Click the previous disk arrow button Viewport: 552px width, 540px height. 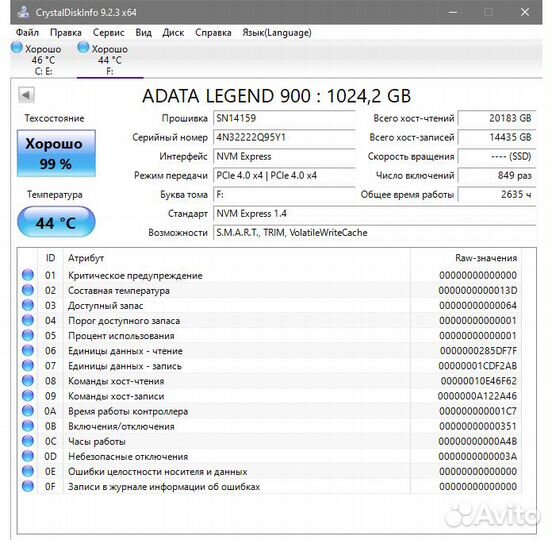(26, 95)
